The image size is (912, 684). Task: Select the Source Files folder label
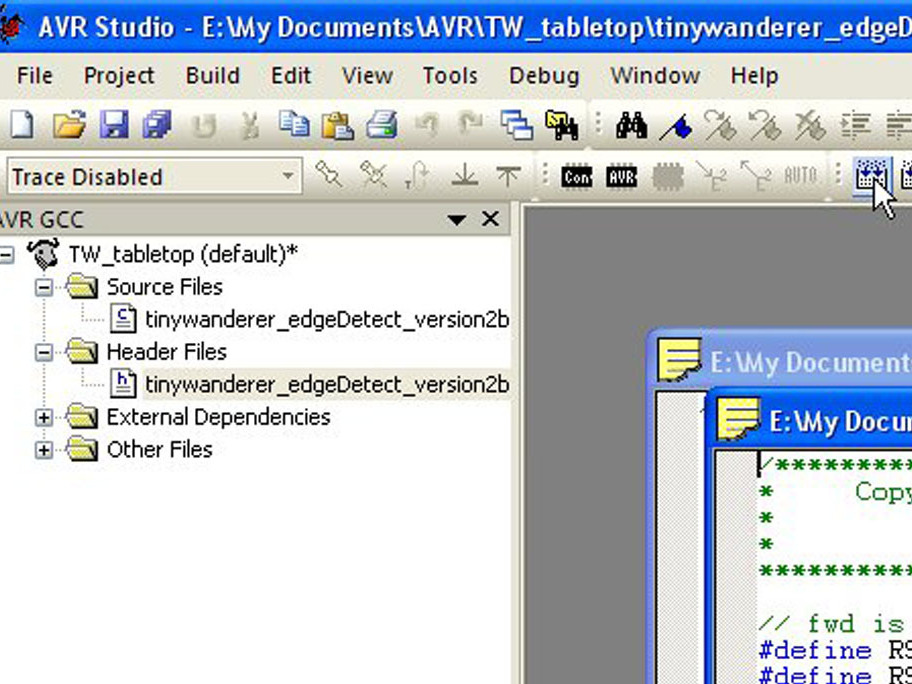[x=164, y=287]
